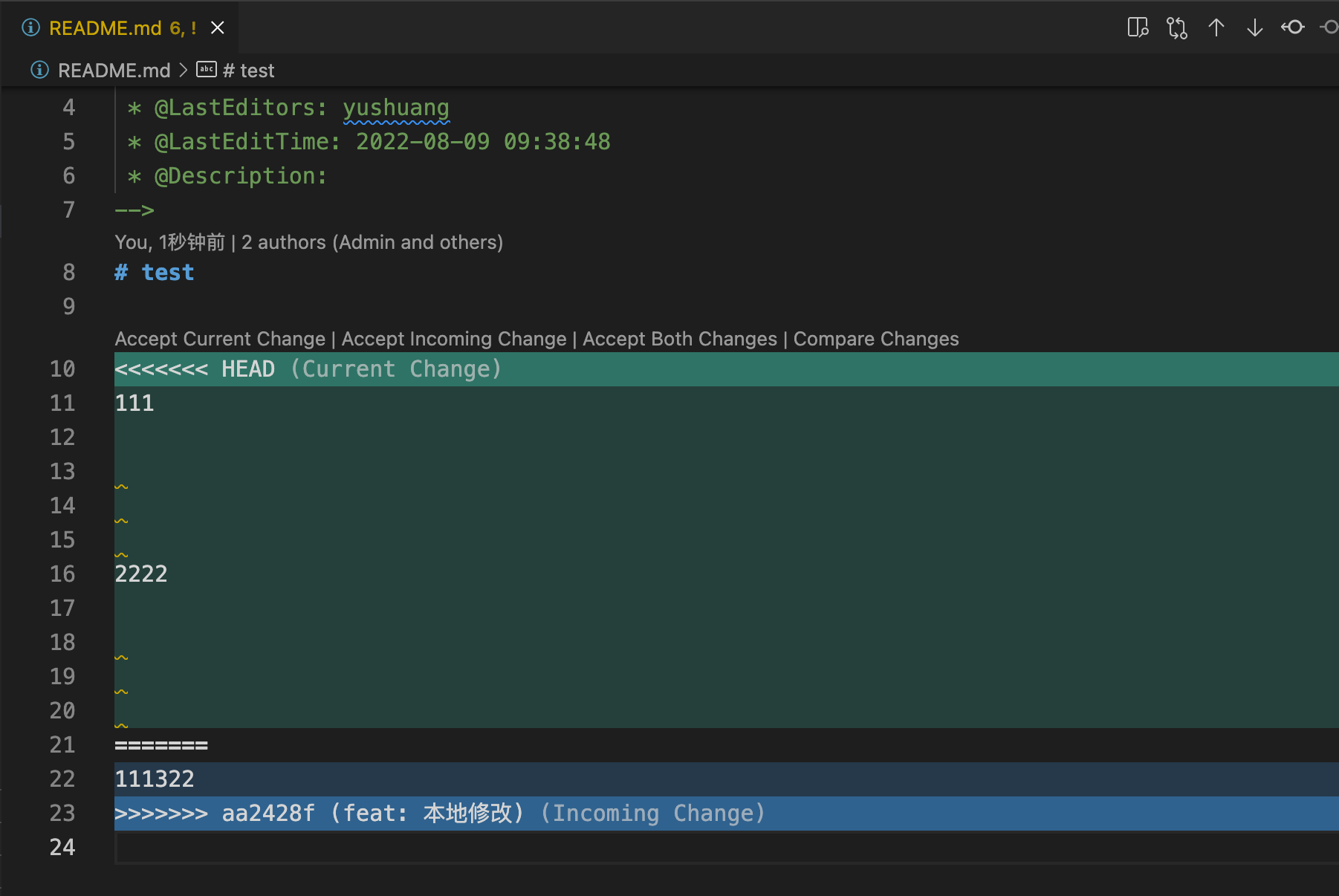
Task: Click the Open Changes compare icon
Action: [1177, 27]
